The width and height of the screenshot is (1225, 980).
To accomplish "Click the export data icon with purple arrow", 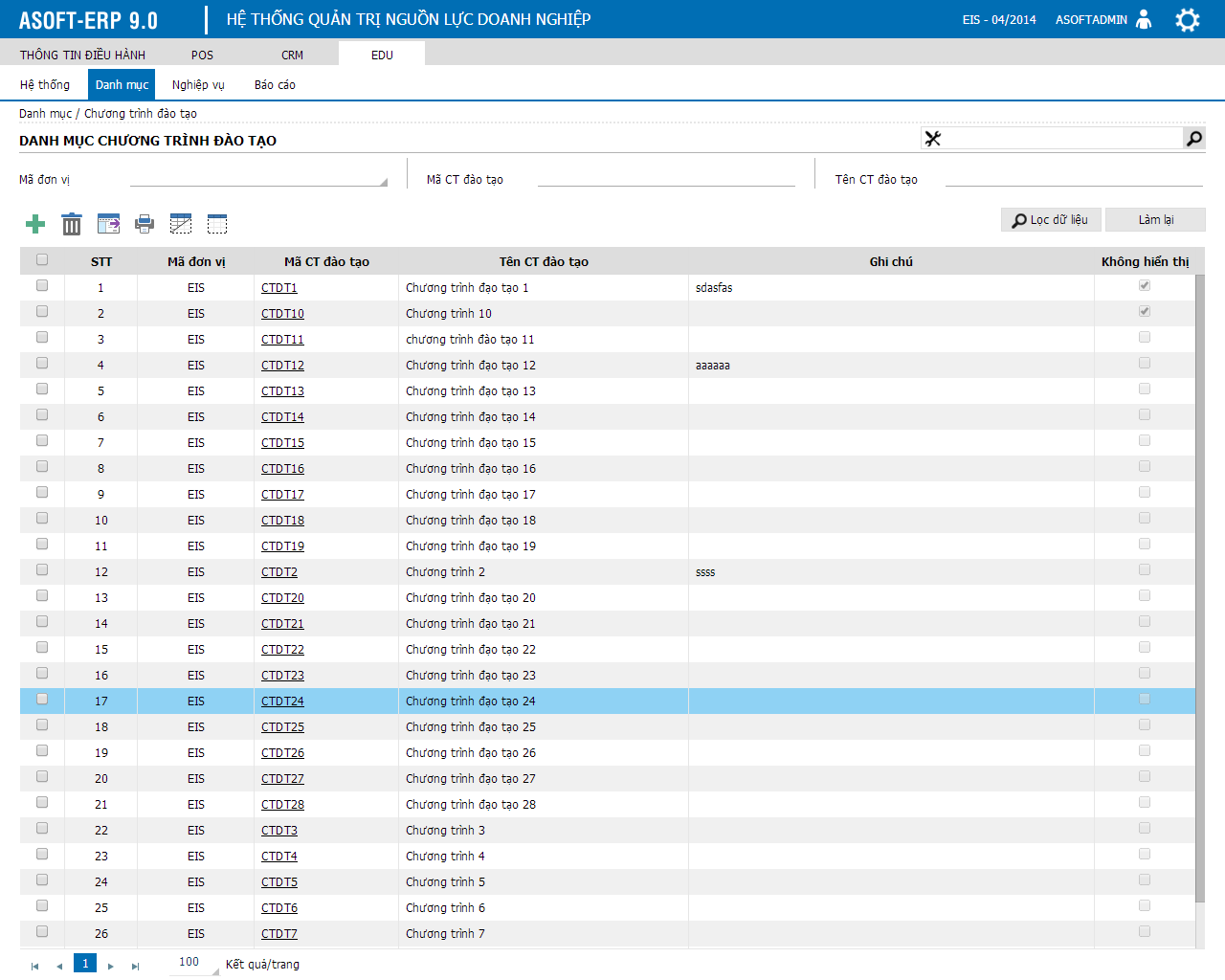I will 108,224.
